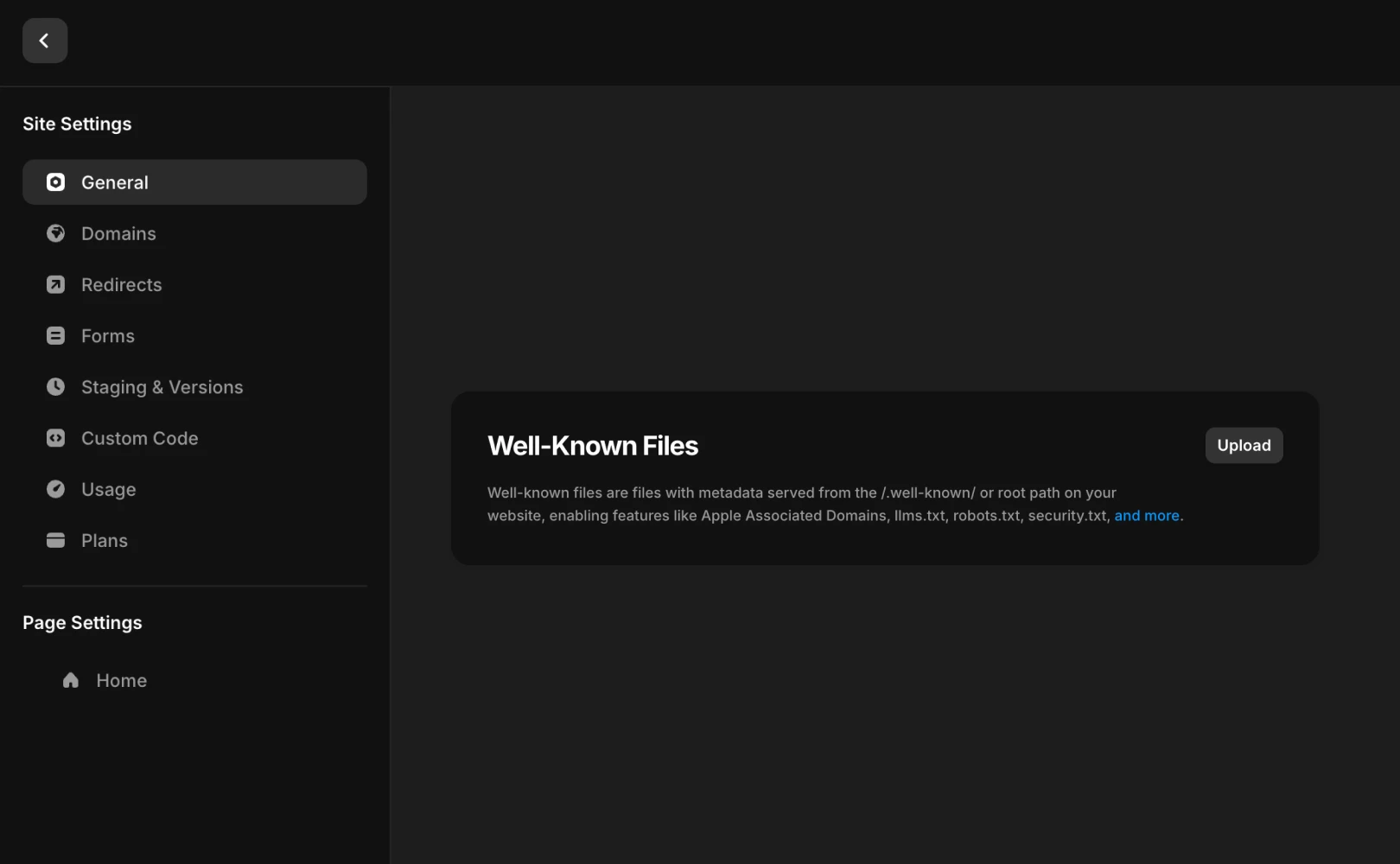Click the Domains globe icon
Image resolution: width=1400 pixels, height=864 pixels.
55,233
